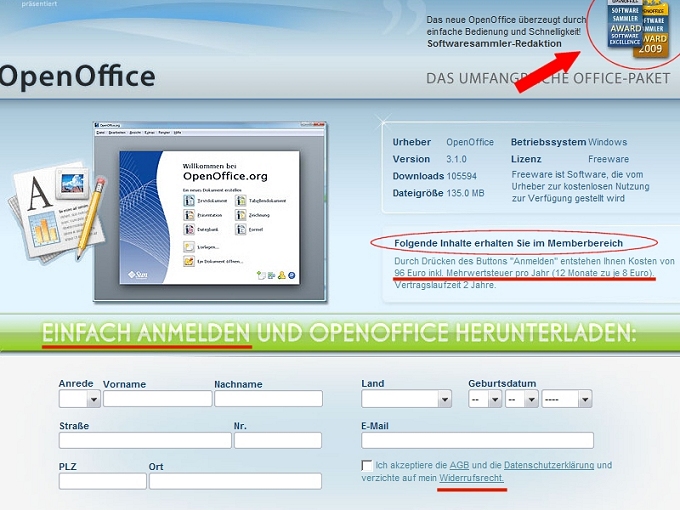The height and width of the screenshot is (510, 680).
Task: Click the Ort input field
Action: coord(235,481)
